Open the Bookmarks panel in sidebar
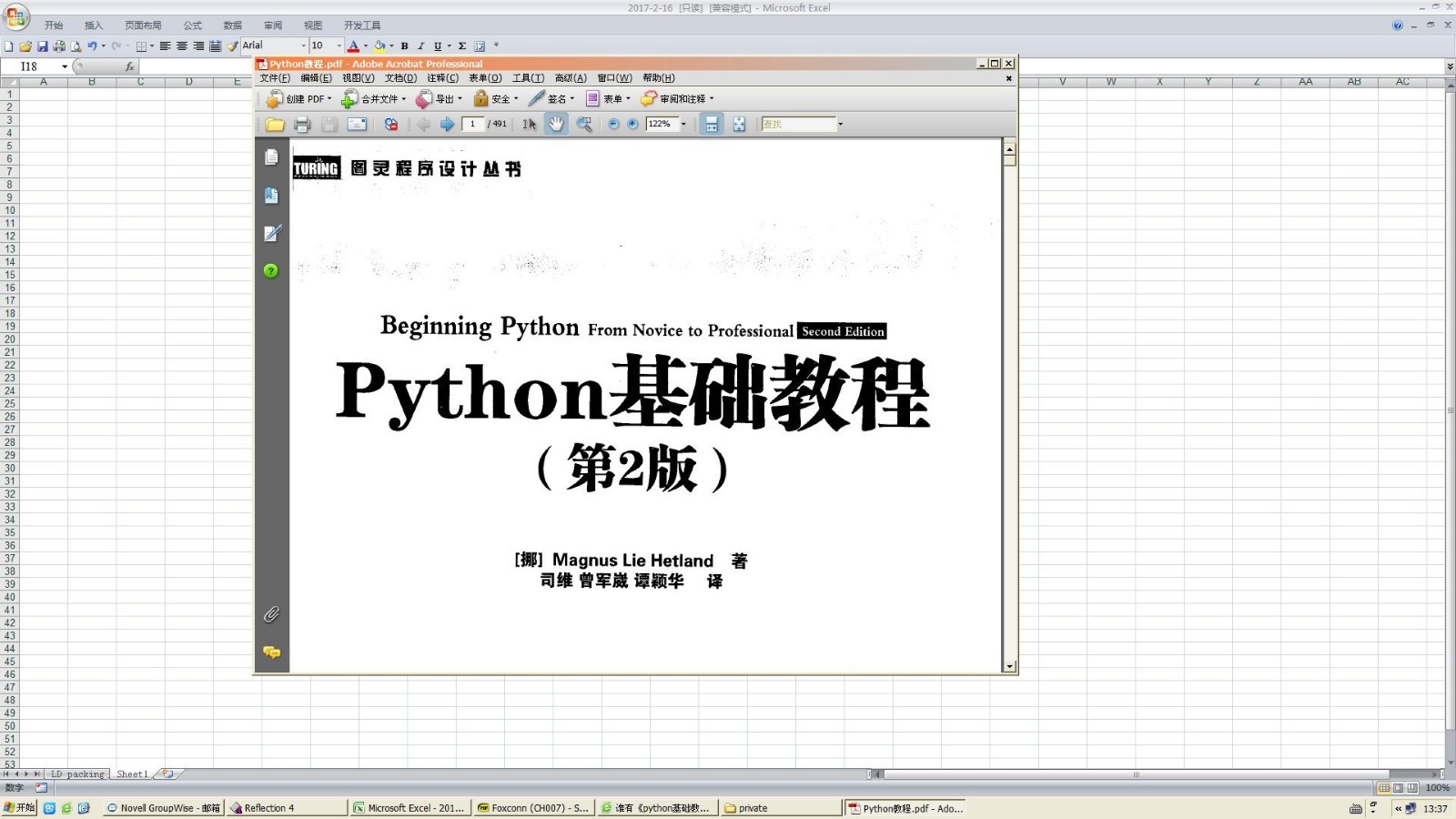 (271, 196)
